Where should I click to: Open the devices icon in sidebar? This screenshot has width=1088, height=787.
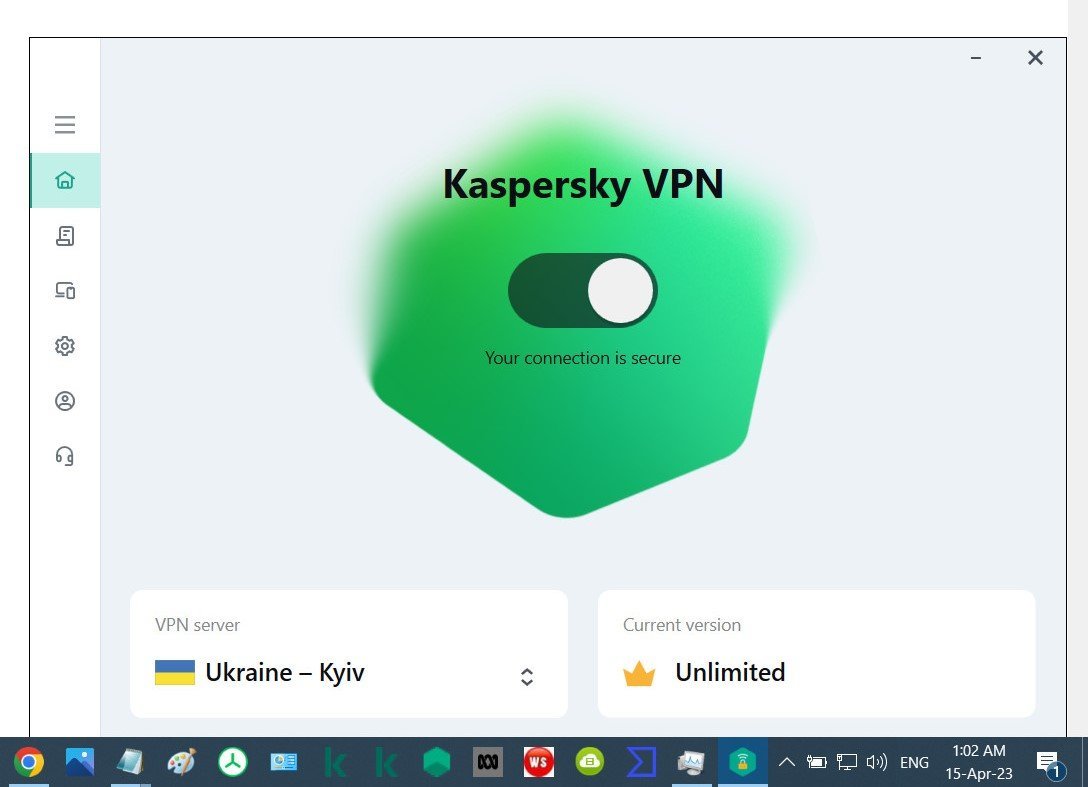(x=65, y=291)
